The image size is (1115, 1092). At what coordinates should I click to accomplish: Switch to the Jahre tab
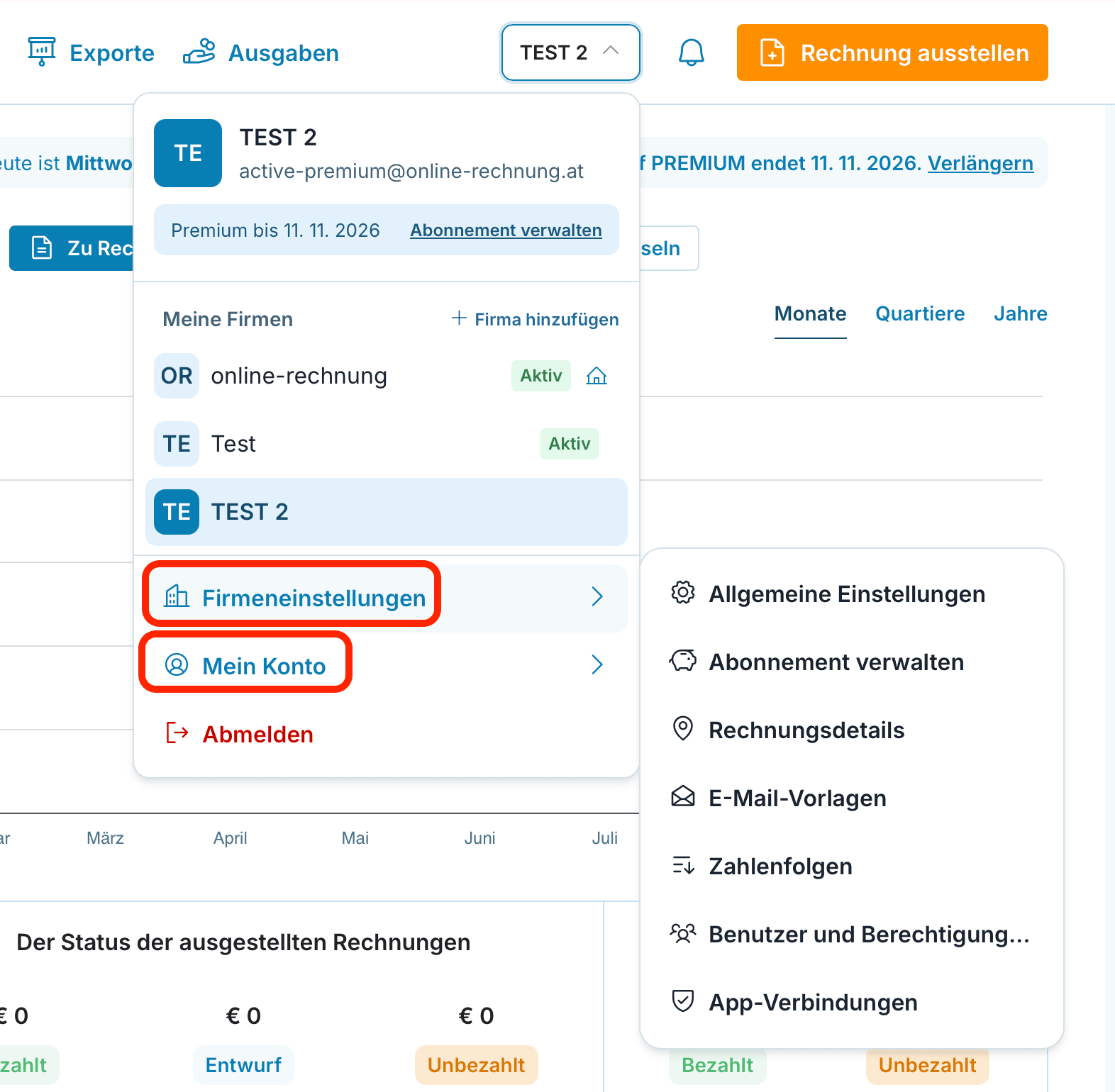pyautogui.click(x=1020, y=314)
